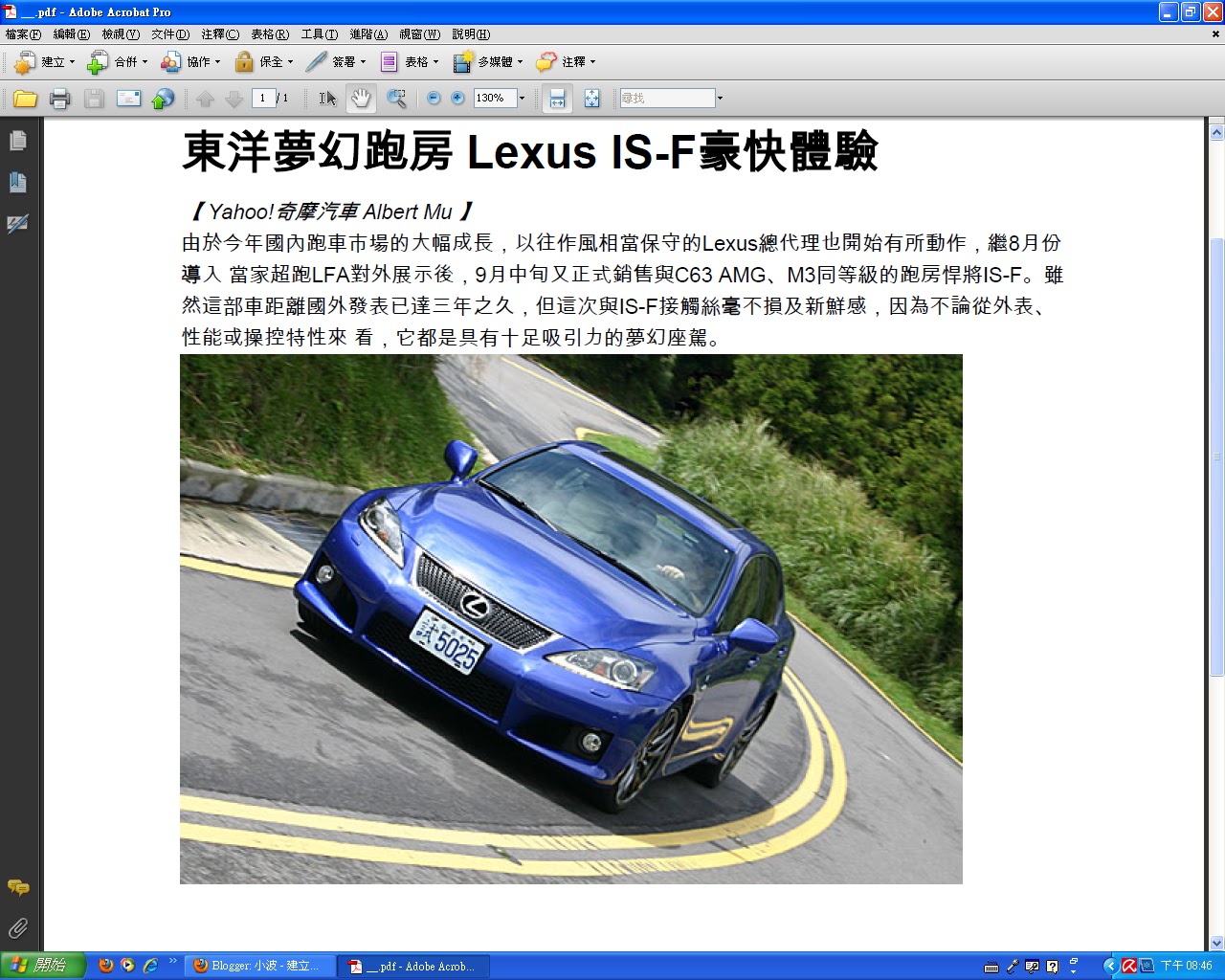Enable scrolling fit-width page mode
The image size is (1225, 980).
coord(557,99)
